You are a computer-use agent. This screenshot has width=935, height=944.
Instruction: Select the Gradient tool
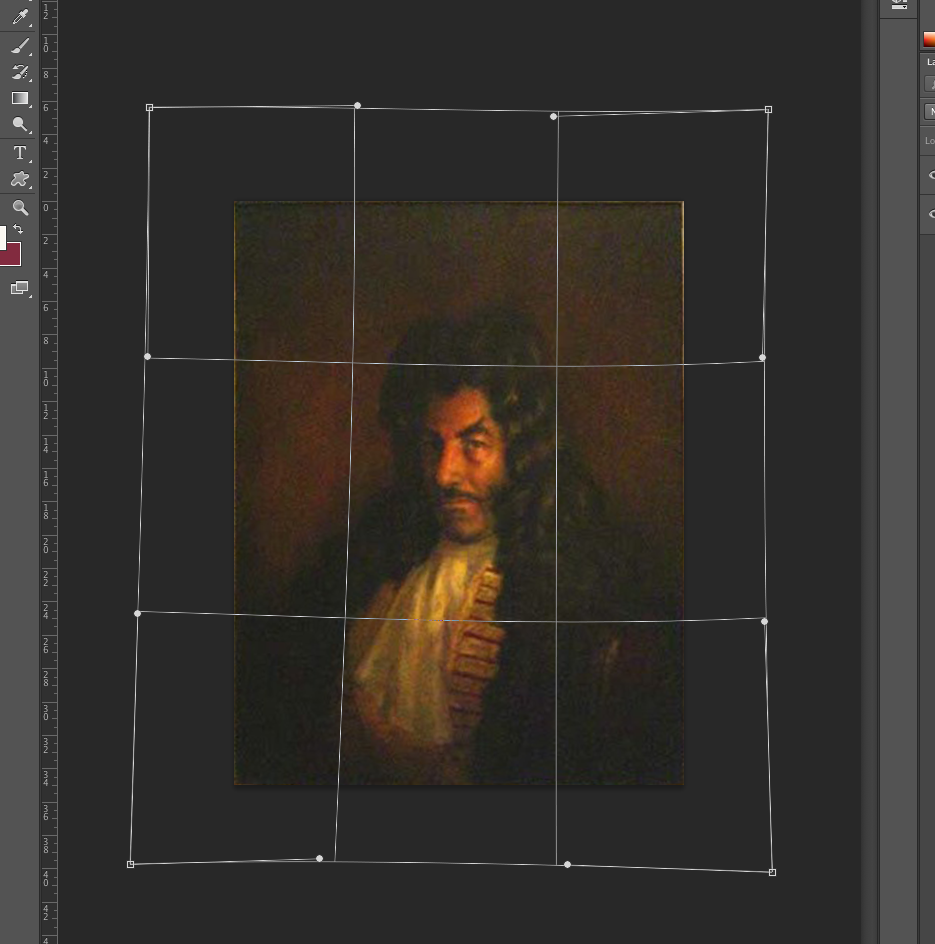20,98
